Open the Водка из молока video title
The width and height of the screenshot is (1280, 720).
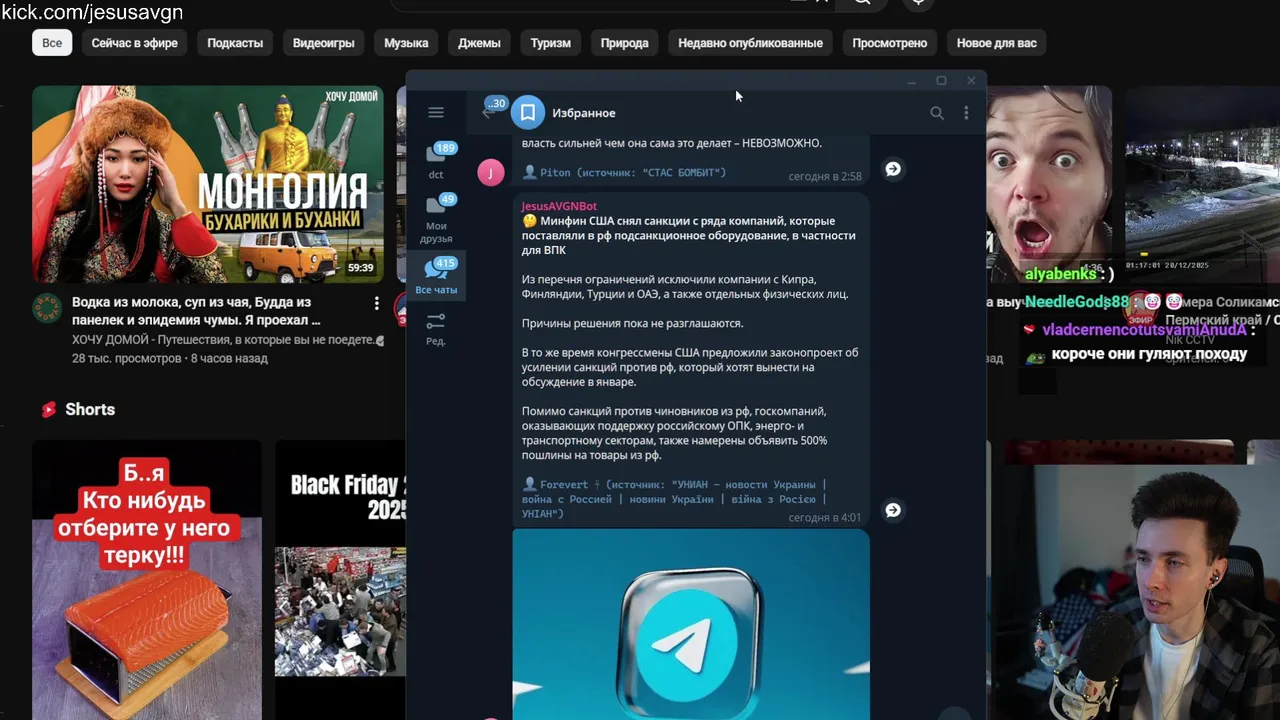196,311
